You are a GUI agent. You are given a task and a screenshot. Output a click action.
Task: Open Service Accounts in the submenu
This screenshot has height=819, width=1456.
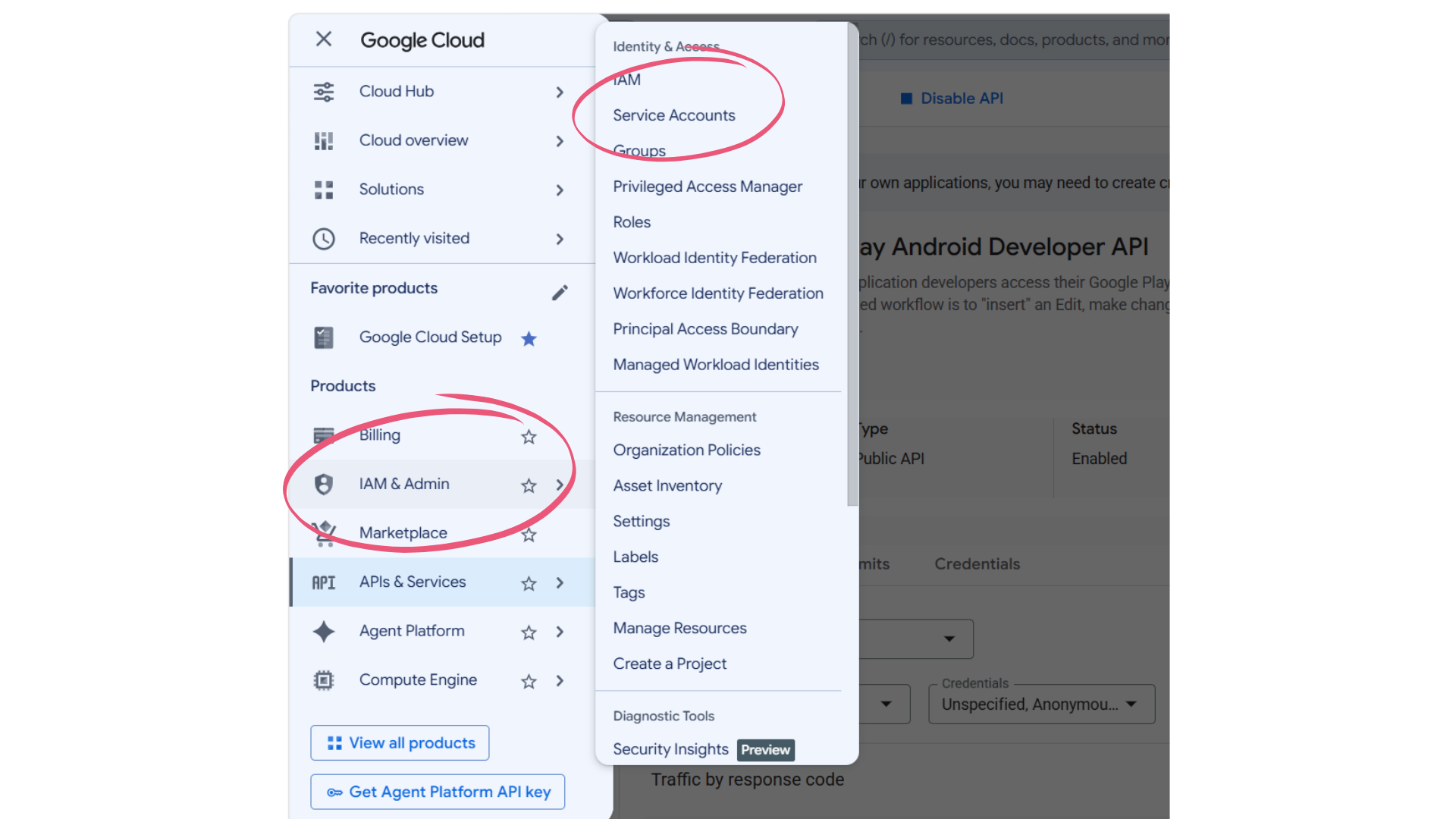click(x=674, y=115)
